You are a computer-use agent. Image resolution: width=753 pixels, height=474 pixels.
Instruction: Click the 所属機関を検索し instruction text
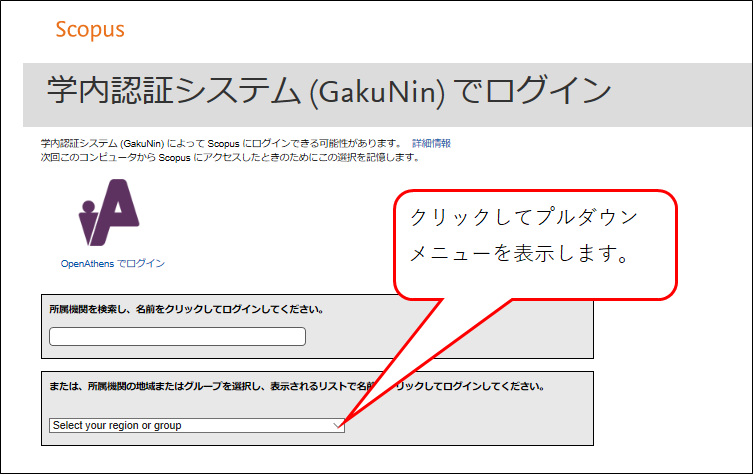(187, 309)
